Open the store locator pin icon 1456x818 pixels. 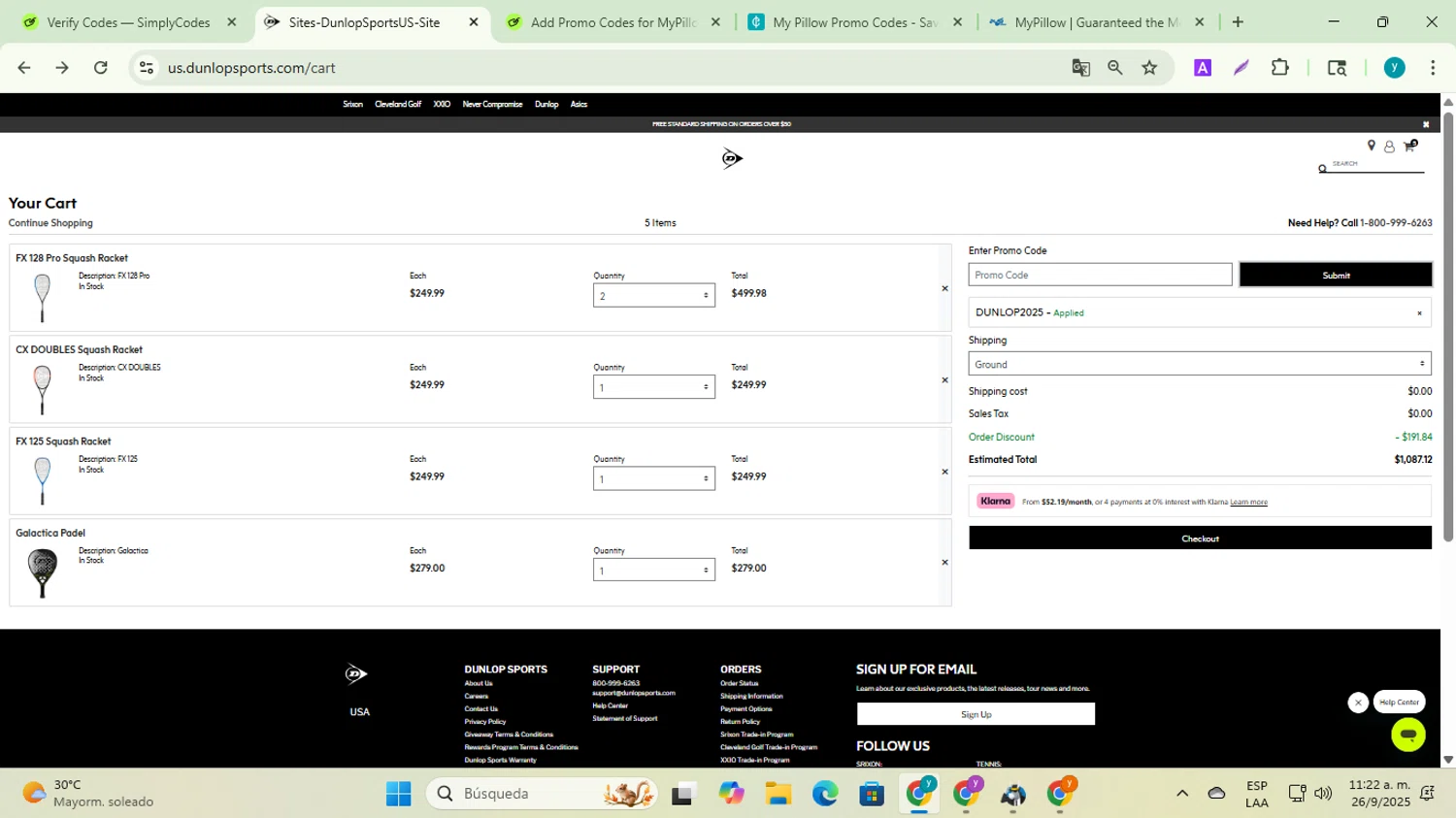pos(1372,146)
